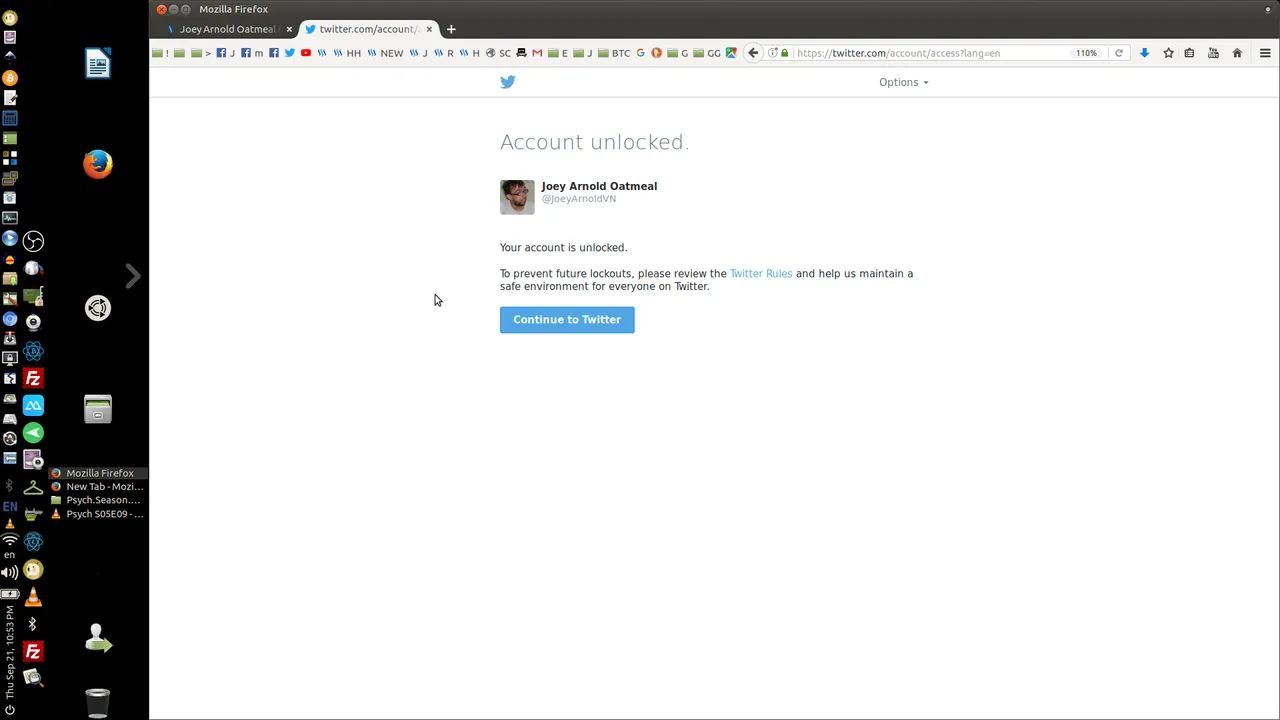Close the Joey Arnold Oatmeal tab
This screenshot has height=720, width=1280.
pyautogui.click(x=289, y=29)
